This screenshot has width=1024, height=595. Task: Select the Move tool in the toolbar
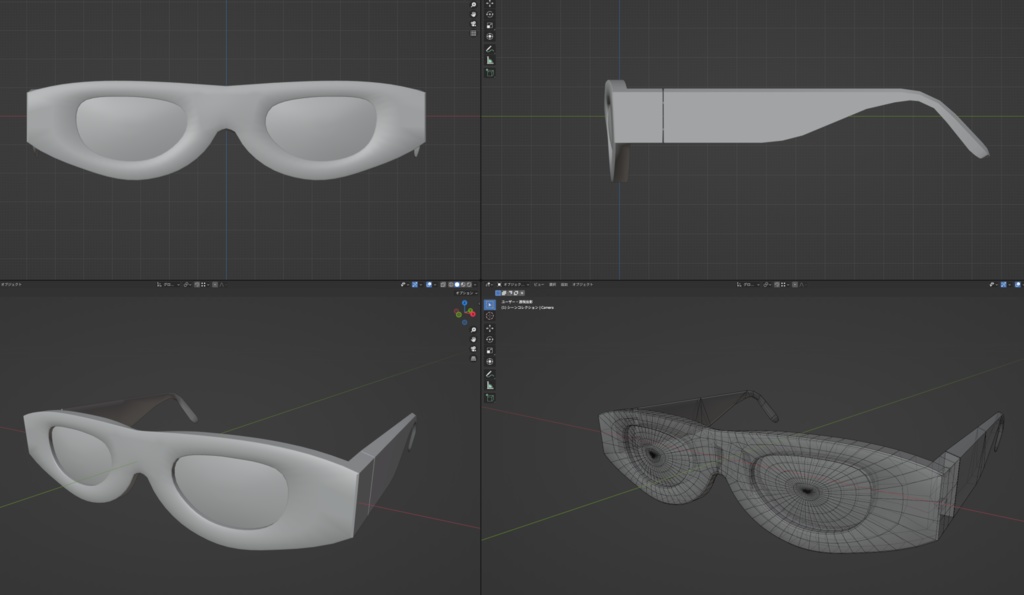pyautogui.click(x=489, y=328)
